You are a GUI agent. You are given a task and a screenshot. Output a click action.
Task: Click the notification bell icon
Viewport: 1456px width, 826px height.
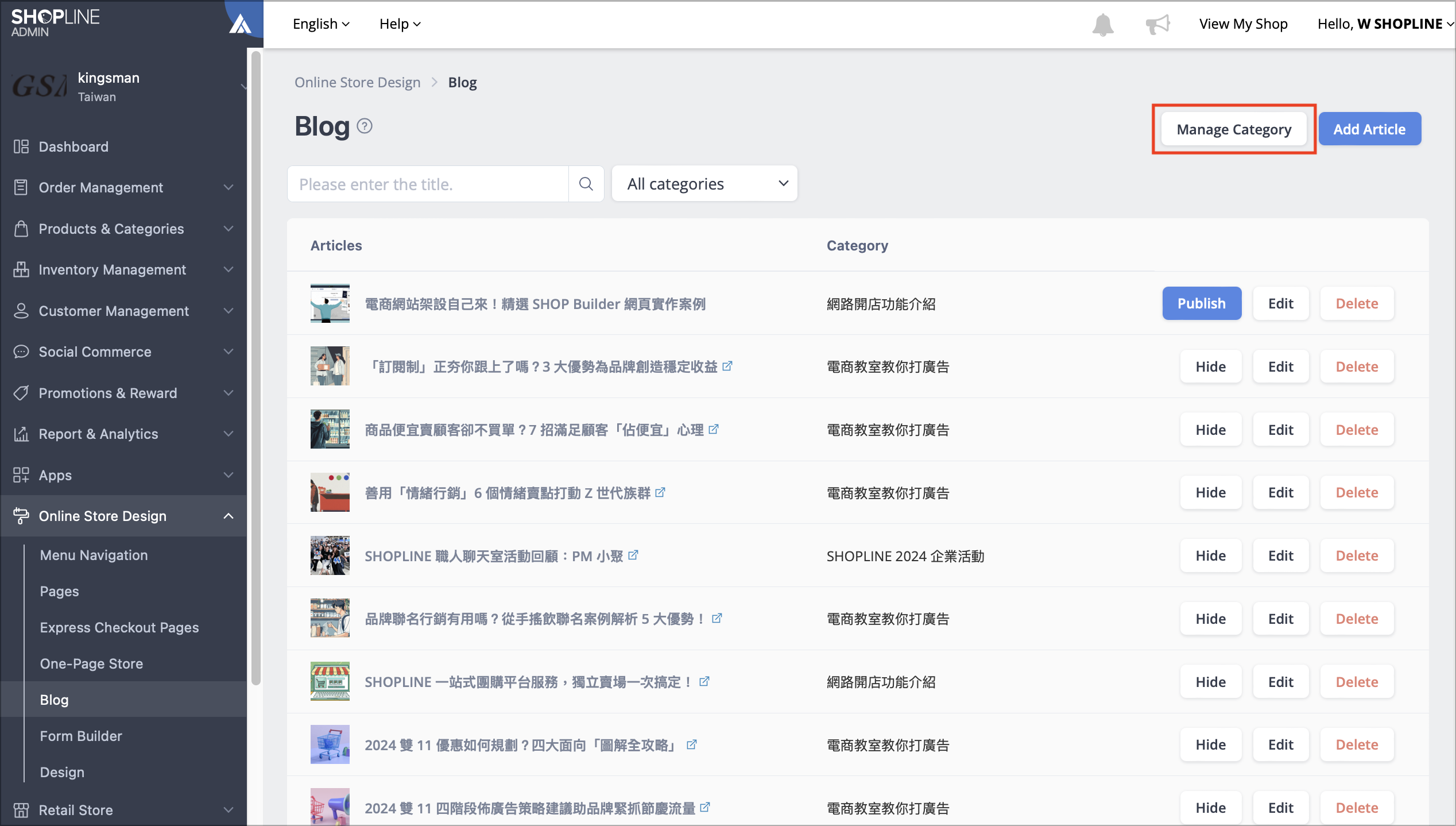tap(1102, 24)
